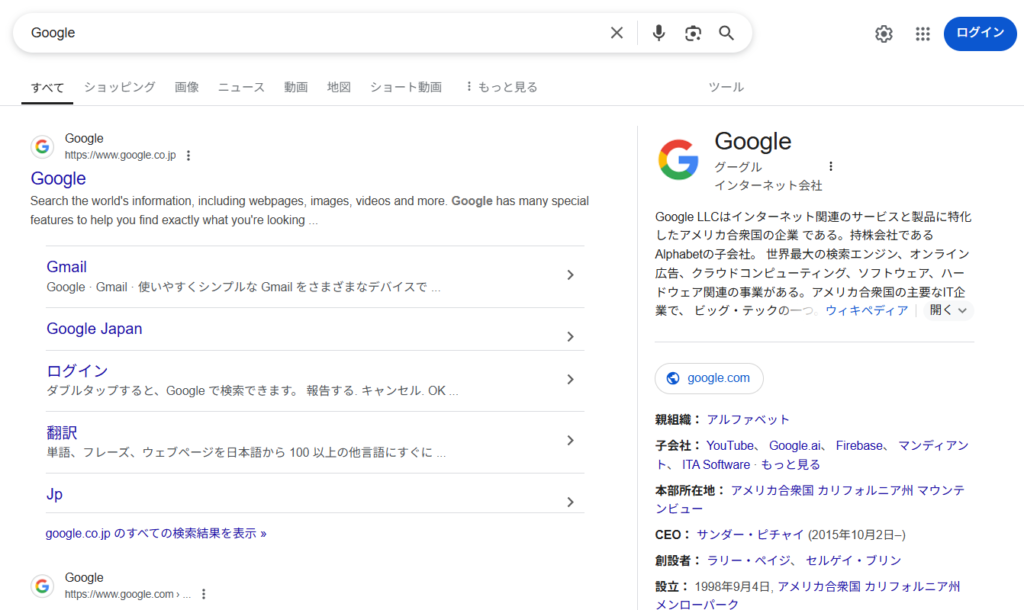The image size is (1024, 610).
Task: Open image search camera lens icon
Action: pos(693,33)
